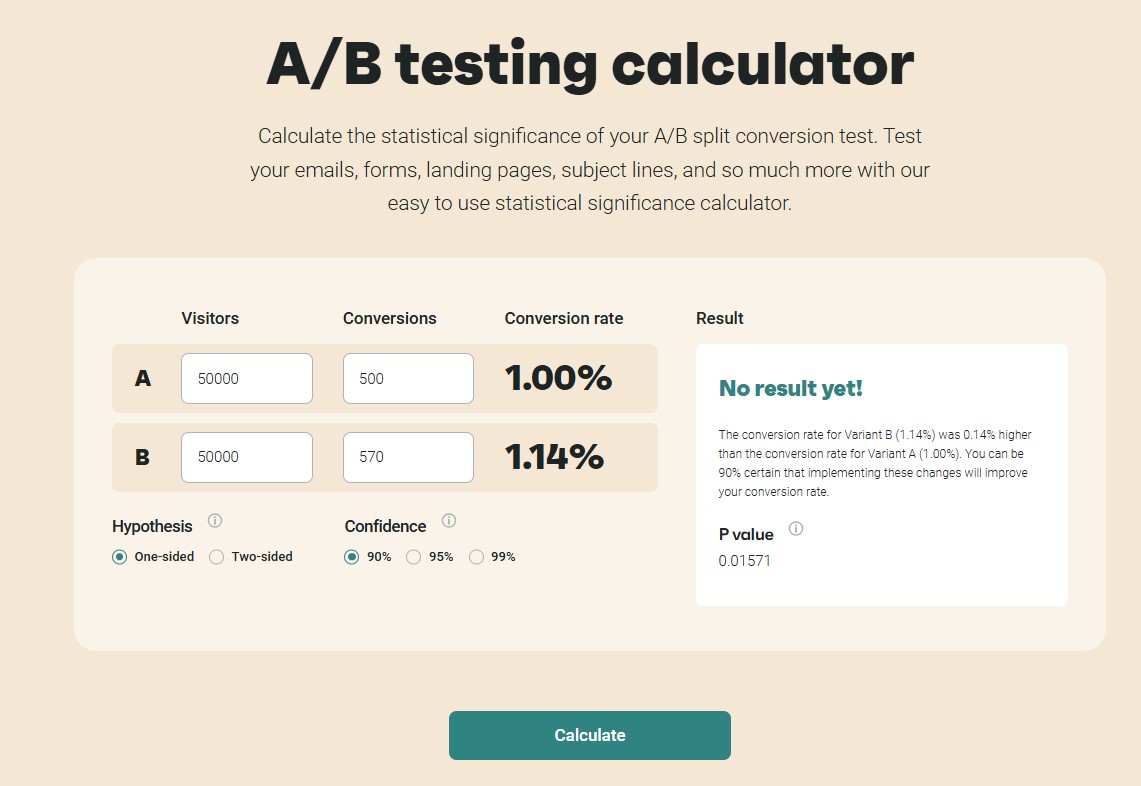Screen dimensions: 1141x786
Task: Select the One-sided hypothesis option
Action: [120, 557]
